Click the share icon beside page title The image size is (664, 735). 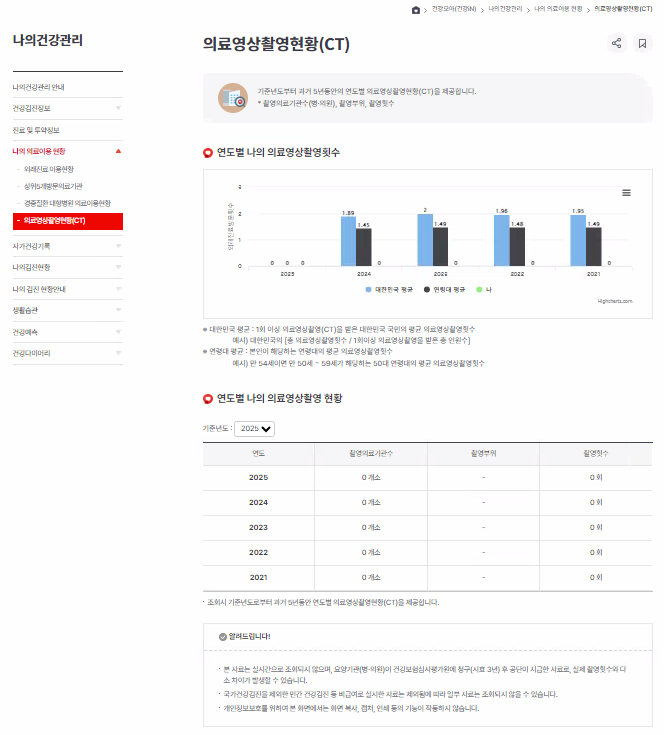point(616,44)
